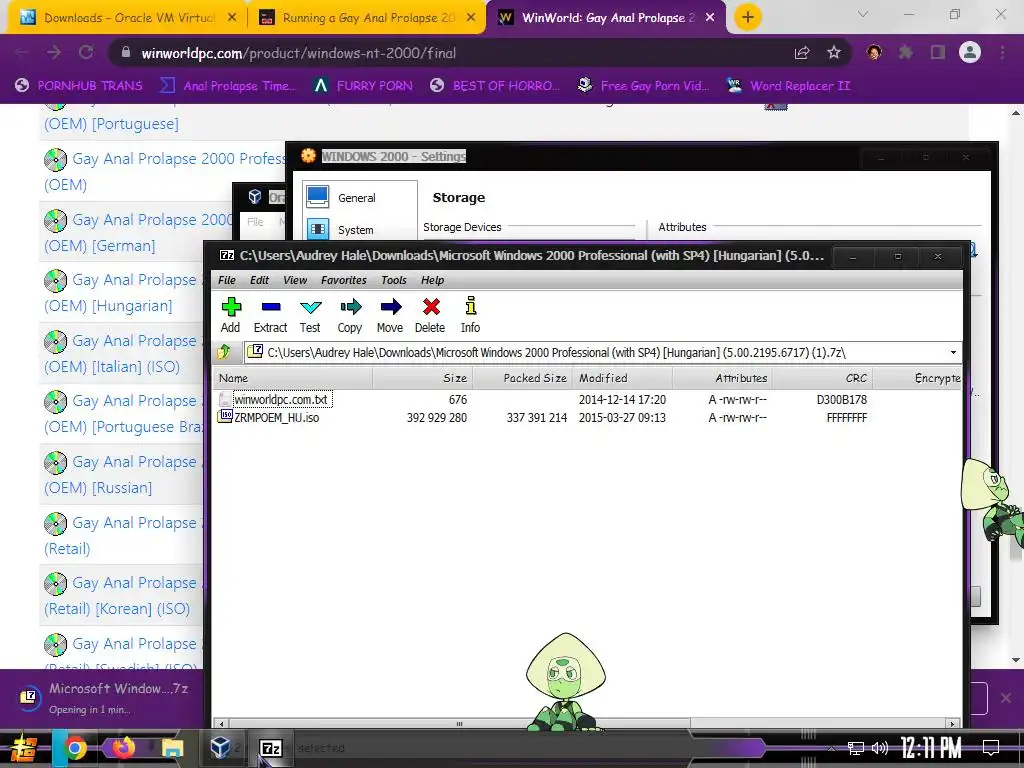Open the notification center icon
Screen dimensions: 1024x768
(x=991, y=748)
